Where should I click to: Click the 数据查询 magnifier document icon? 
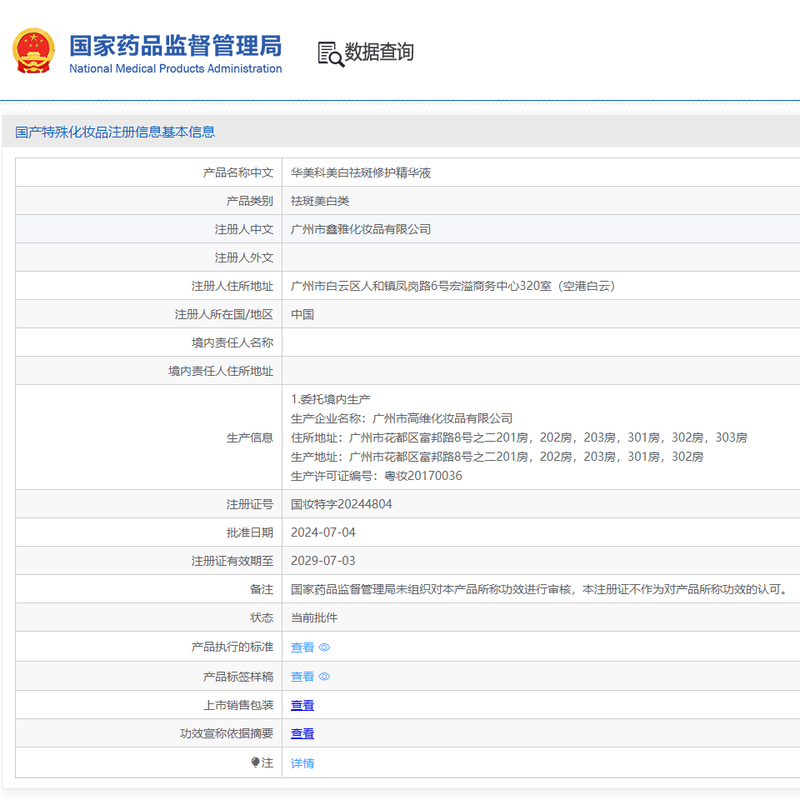tap(330, 53)
